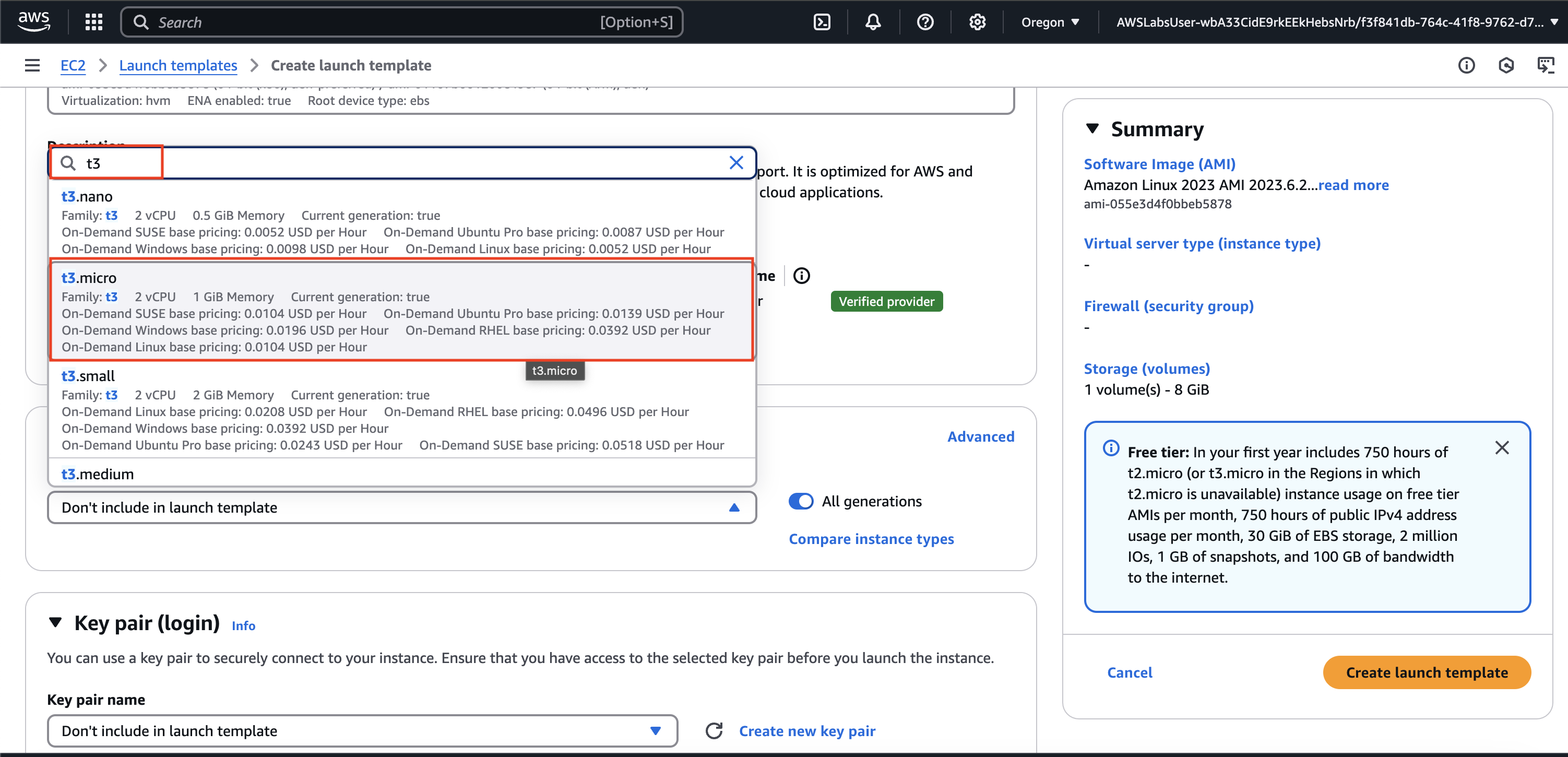Dismiss the Free tier info box
Viewport: 1568px width, 757px height.
tap(1502, 448)
